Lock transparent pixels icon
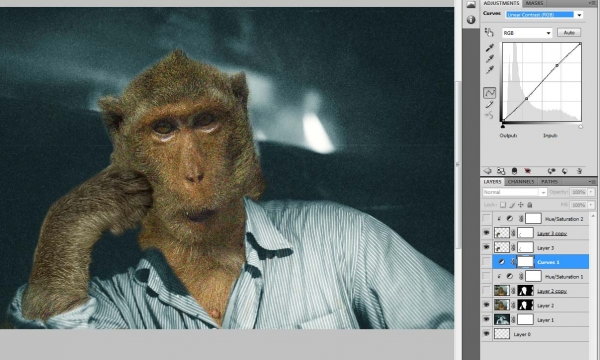Image resolution: width=600 pixels, height=360 pixels. point(503,205)
